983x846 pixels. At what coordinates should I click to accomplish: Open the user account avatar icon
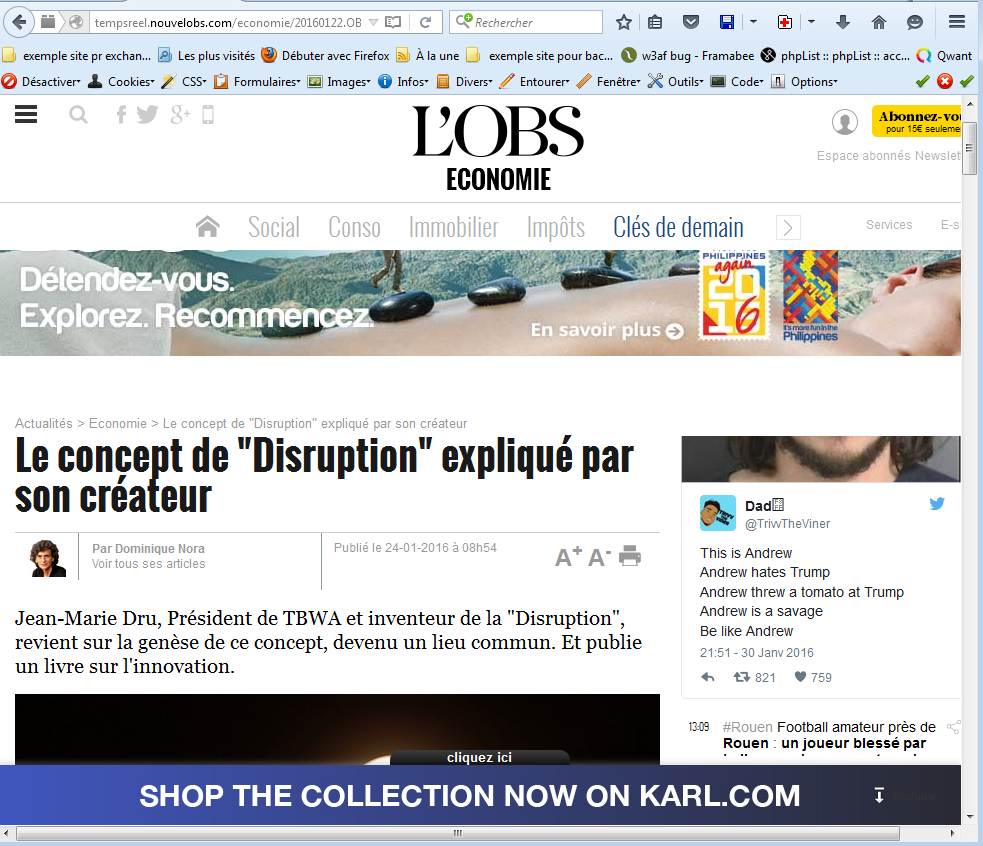pos(844,122)
